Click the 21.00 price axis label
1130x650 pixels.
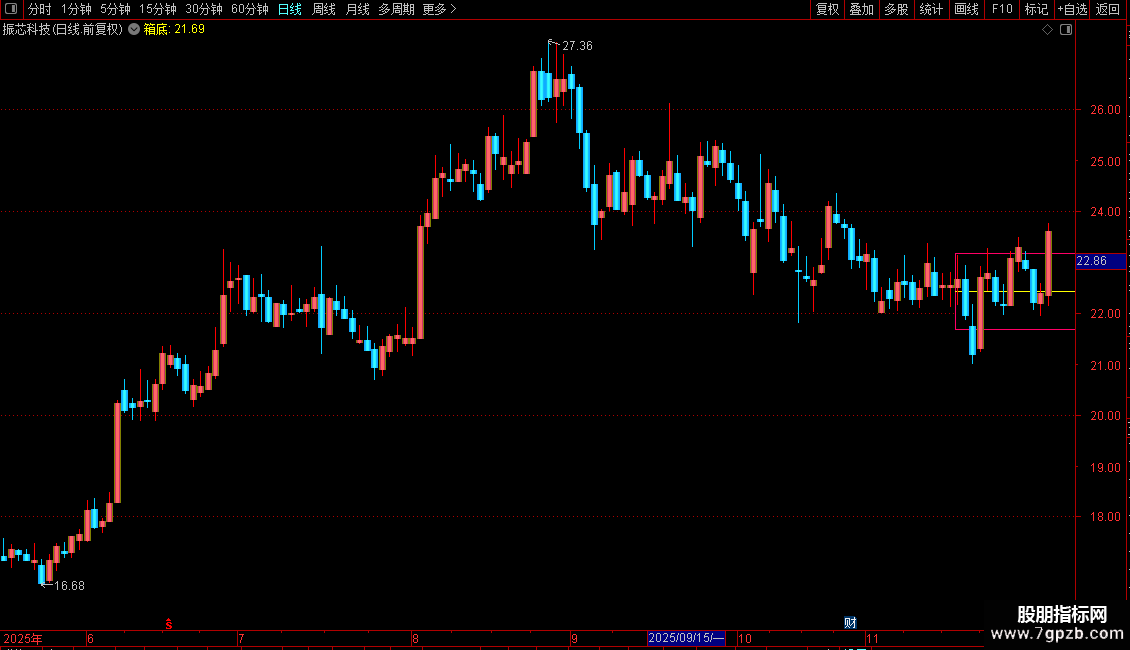pos(1105,366)
